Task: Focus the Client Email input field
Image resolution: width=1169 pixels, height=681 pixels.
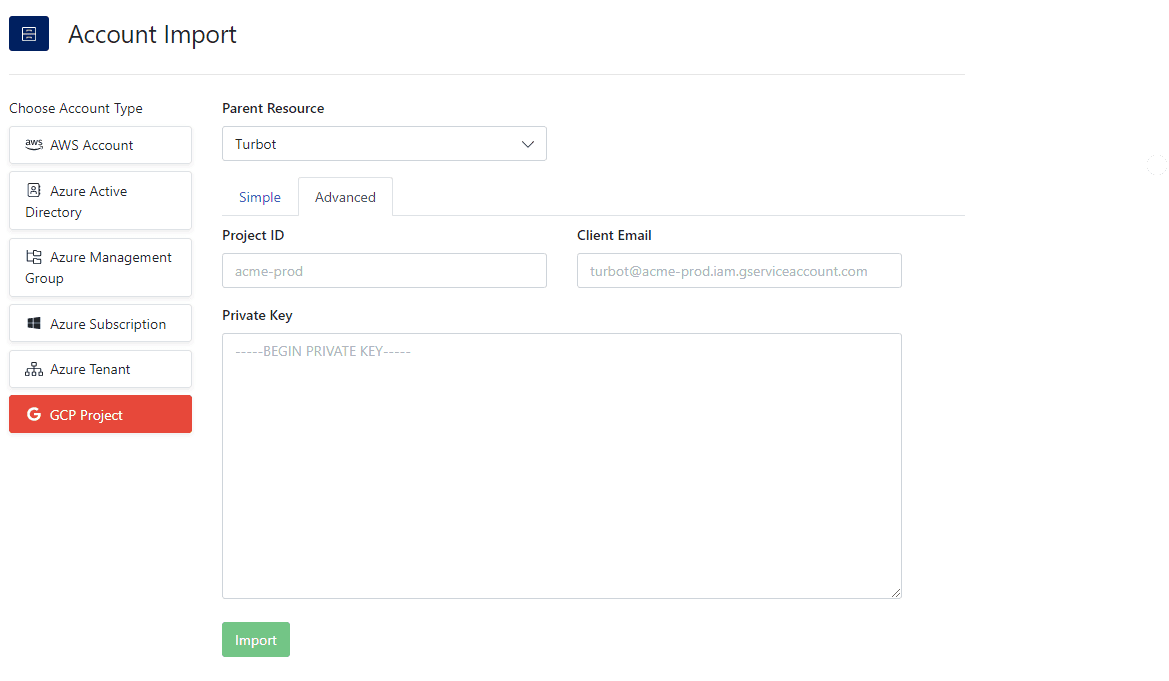Action: click(739, 271)
